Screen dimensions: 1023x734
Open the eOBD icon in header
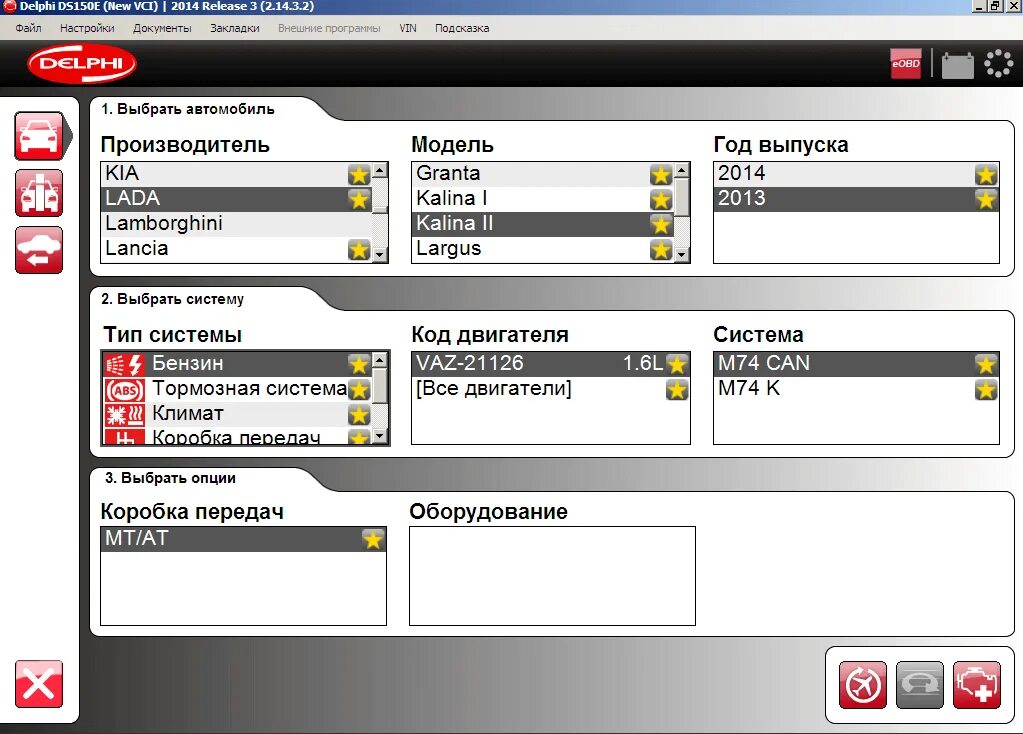point(906,63)
